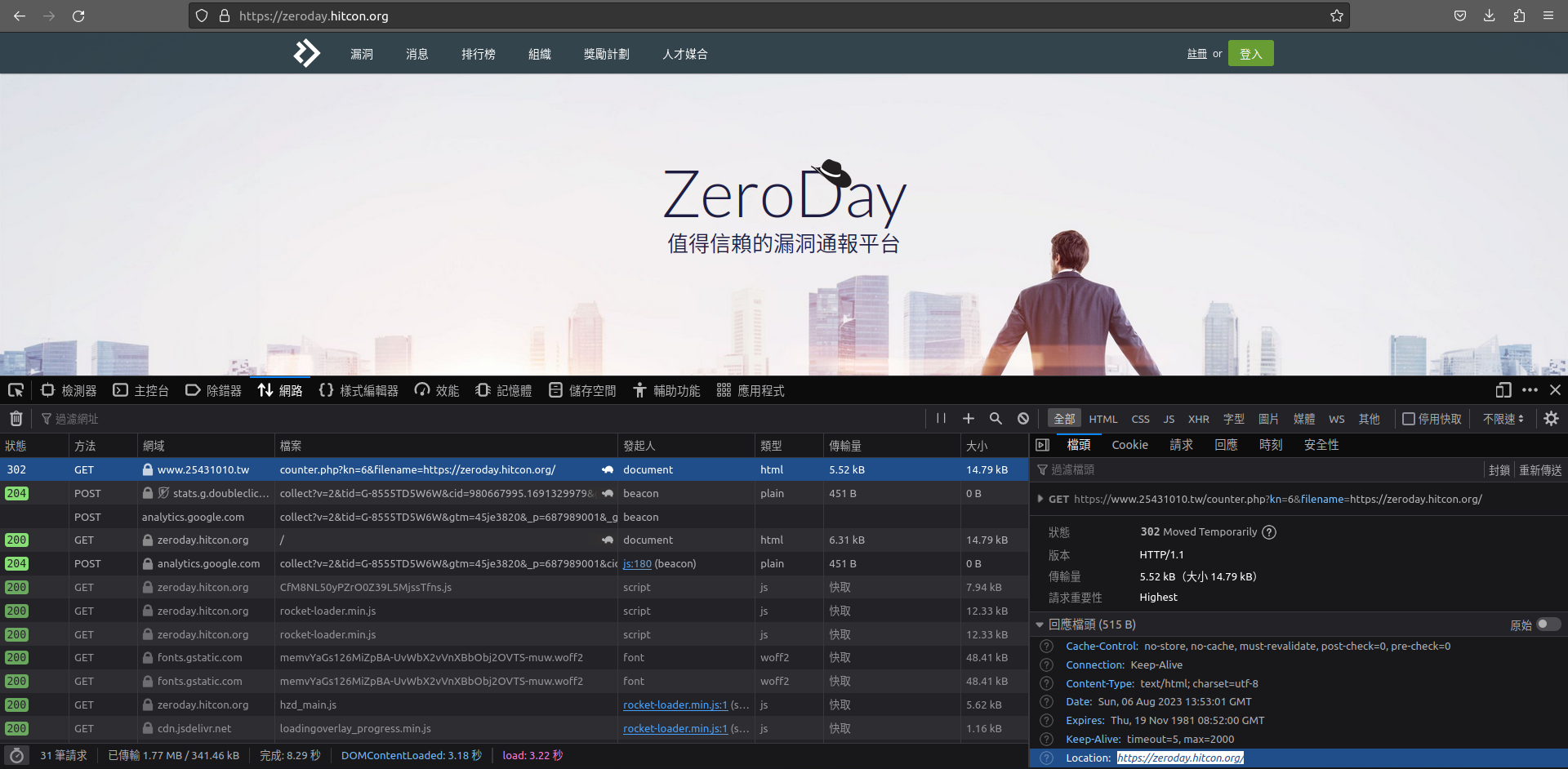Click the HITCON ZeroDay logo in navbar
This screenshot has width=1568, height=769.
tap(306, 53)
